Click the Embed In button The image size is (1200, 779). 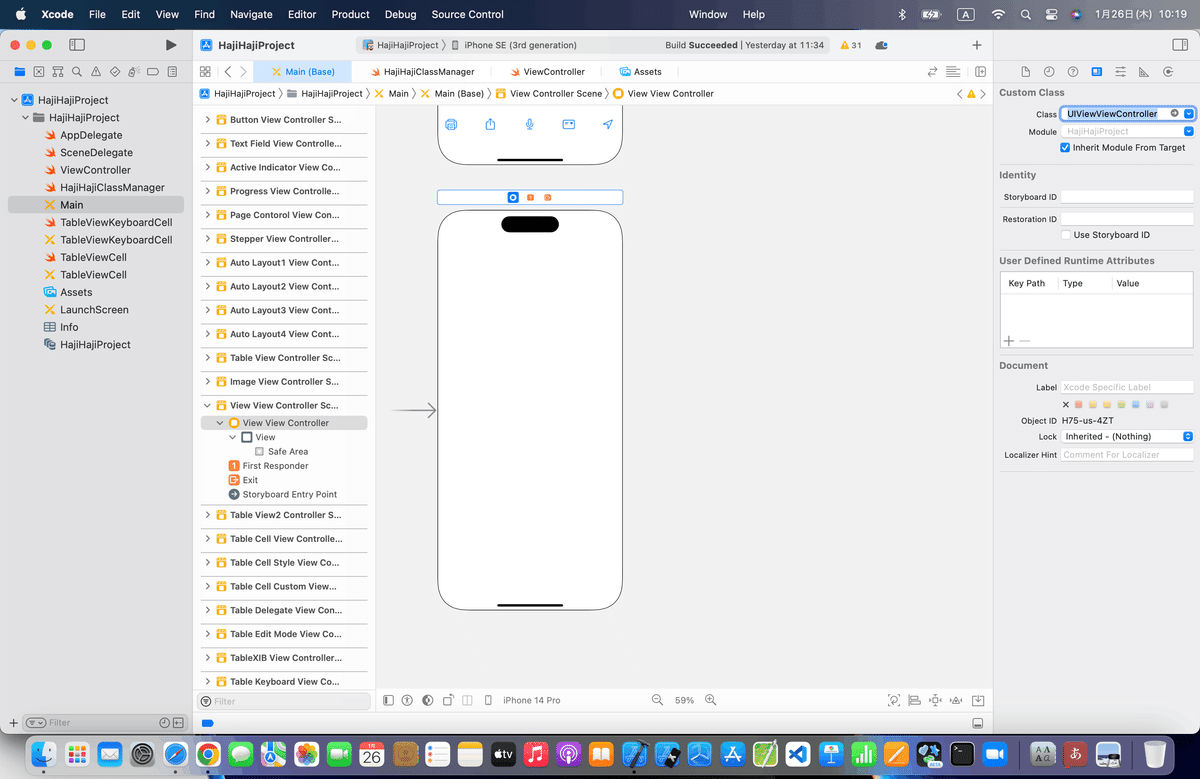point(978,700)
